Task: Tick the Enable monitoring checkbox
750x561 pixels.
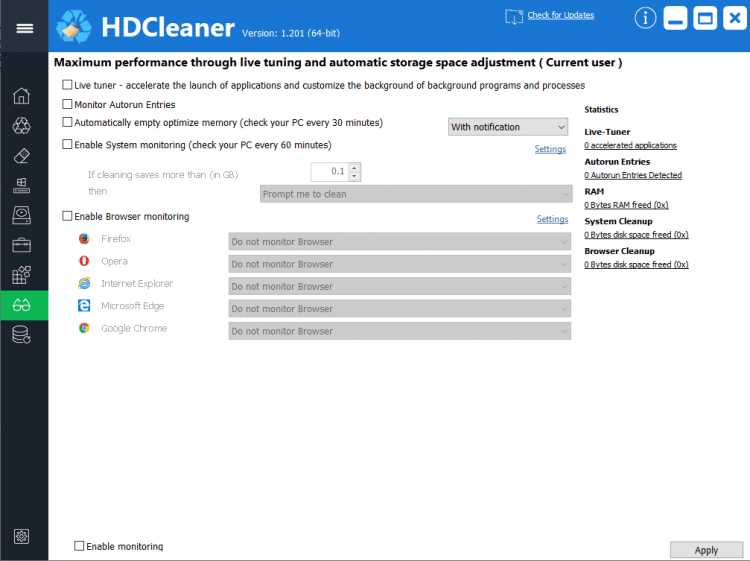Action: 79,546
